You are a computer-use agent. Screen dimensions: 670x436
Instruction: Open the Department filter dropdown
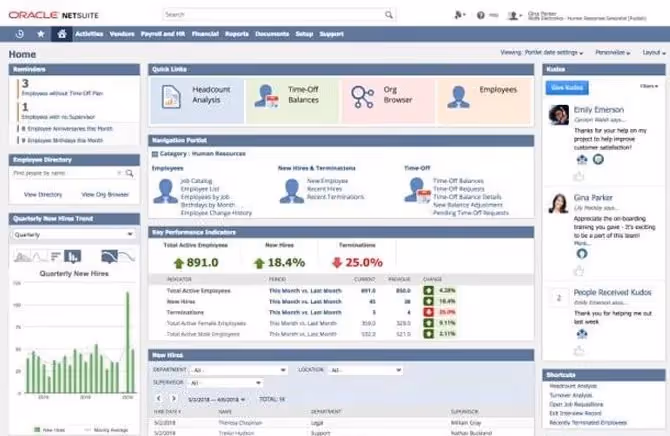click(x=238, y=370)
